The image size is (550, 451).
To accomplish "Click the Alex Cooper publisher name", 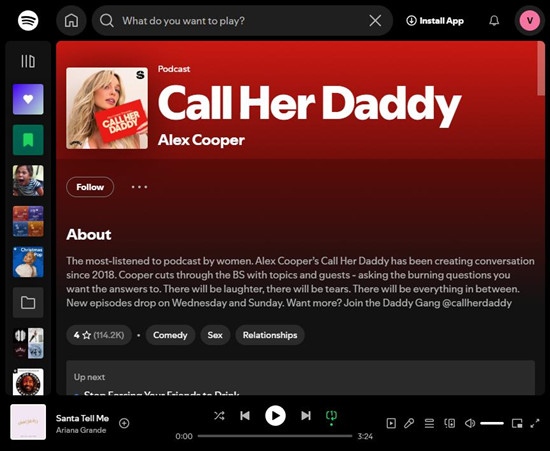I will [x=201, y=140].
